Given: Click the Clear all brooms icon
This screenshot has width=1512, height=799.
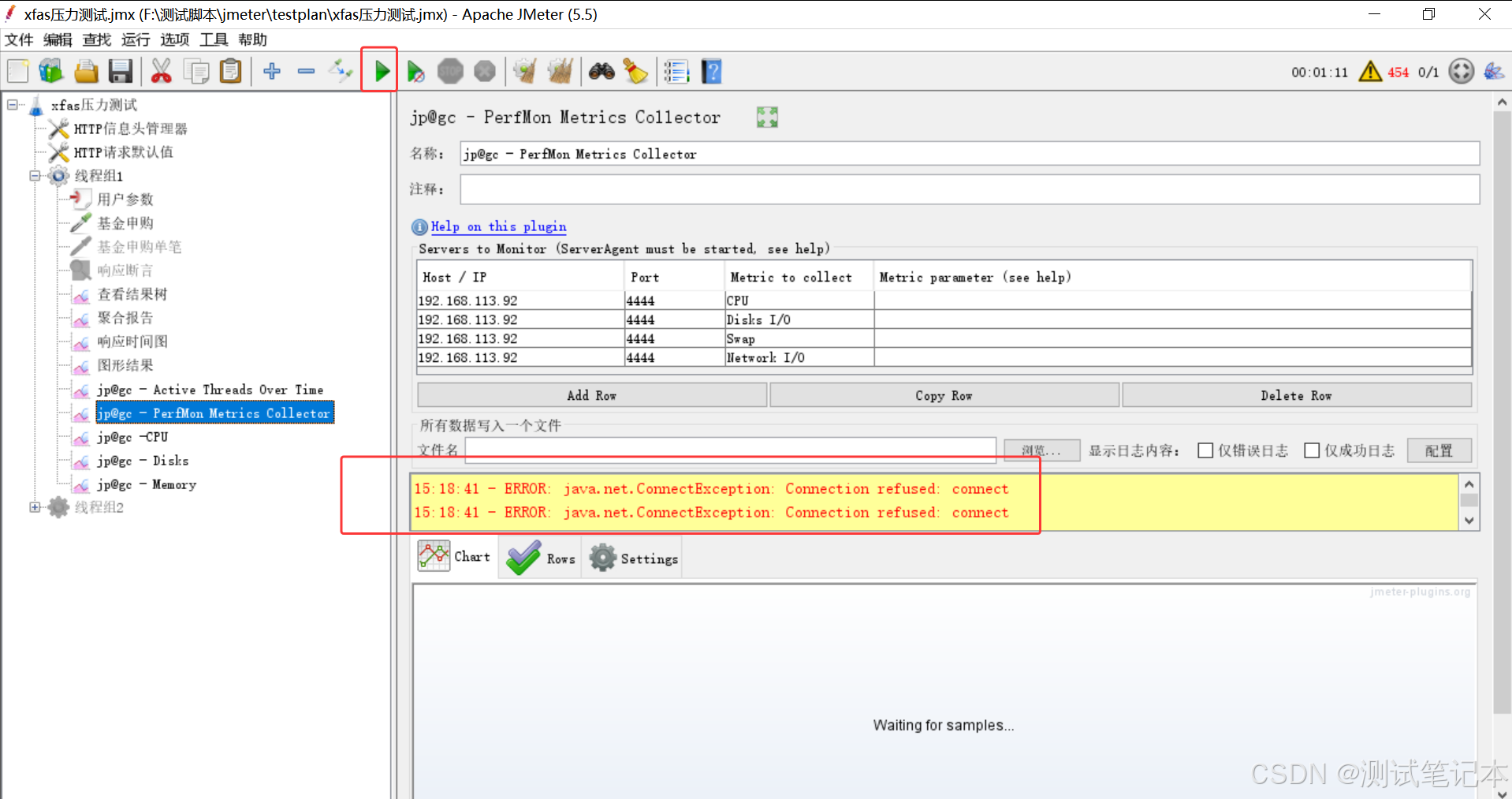Looking at the screenshot, I should (x=560, y=71).
